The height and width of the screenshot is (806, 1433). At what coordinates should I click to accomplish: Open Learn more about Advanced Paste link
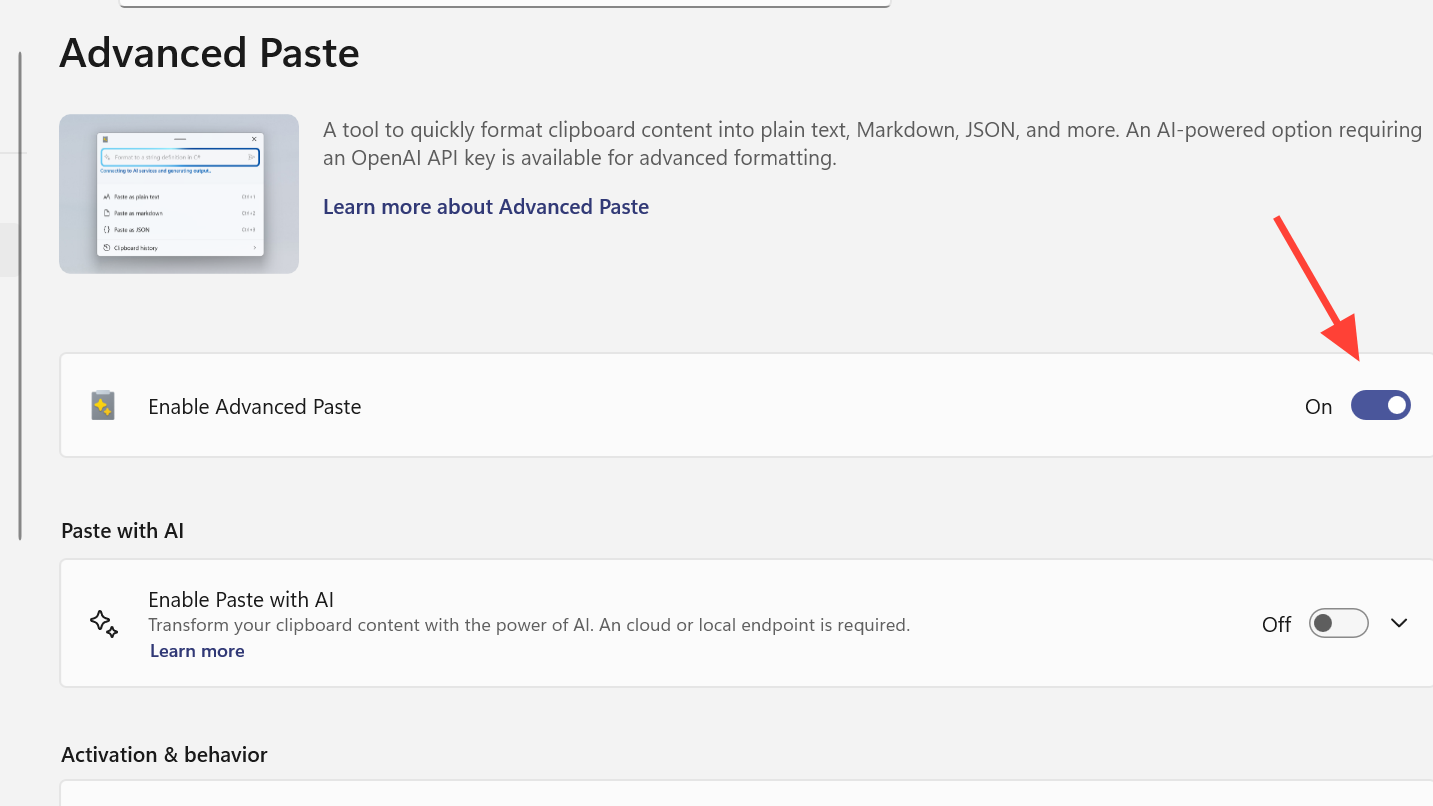(x=485, y=207)
